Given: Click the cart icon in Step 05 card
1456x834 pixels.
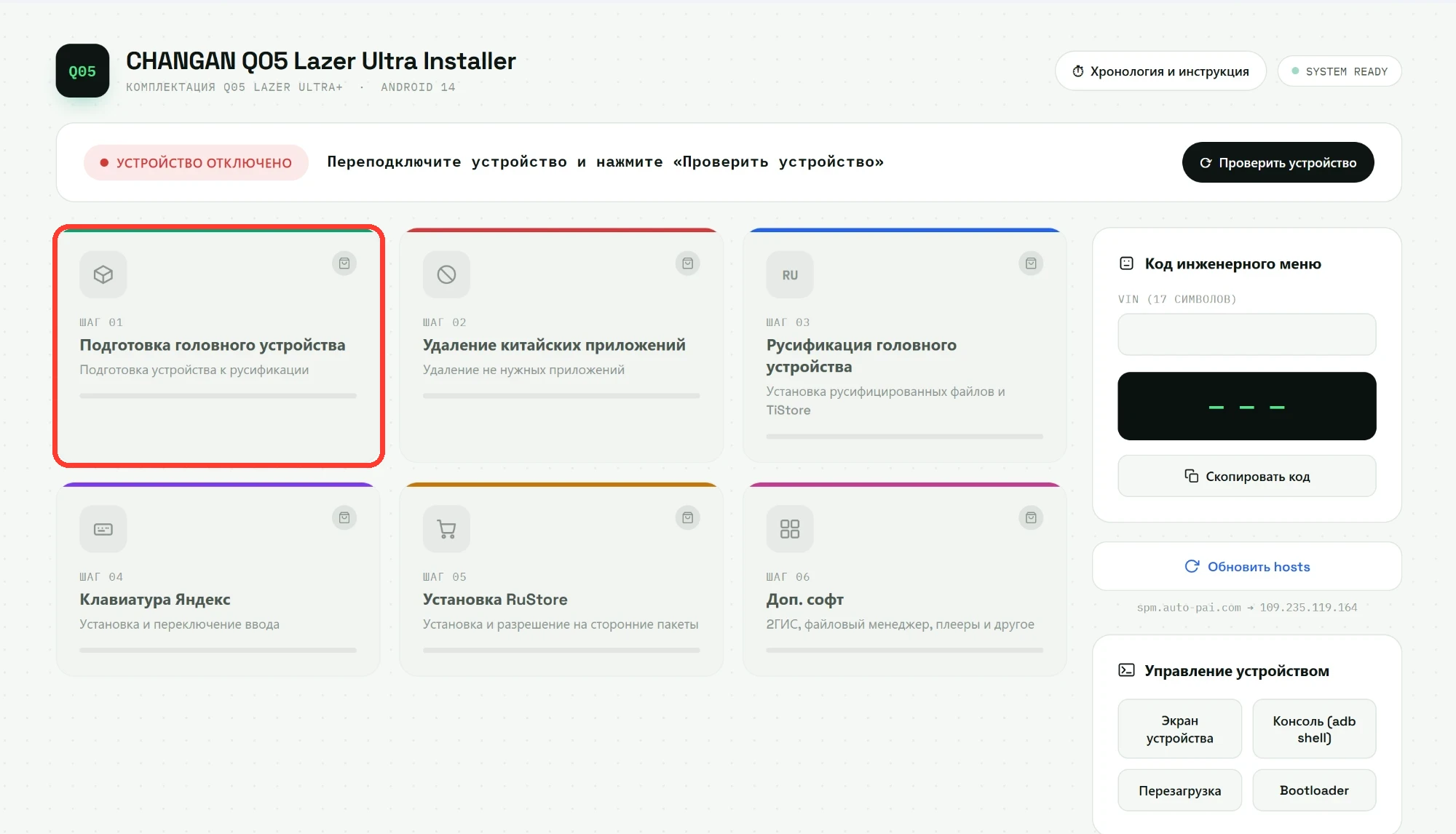Looking at the screenshot, I should point(446,529).
